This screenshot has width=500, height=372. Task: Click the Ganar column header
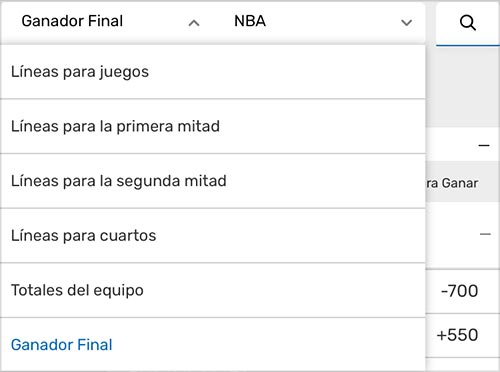(x=460, y=183)
